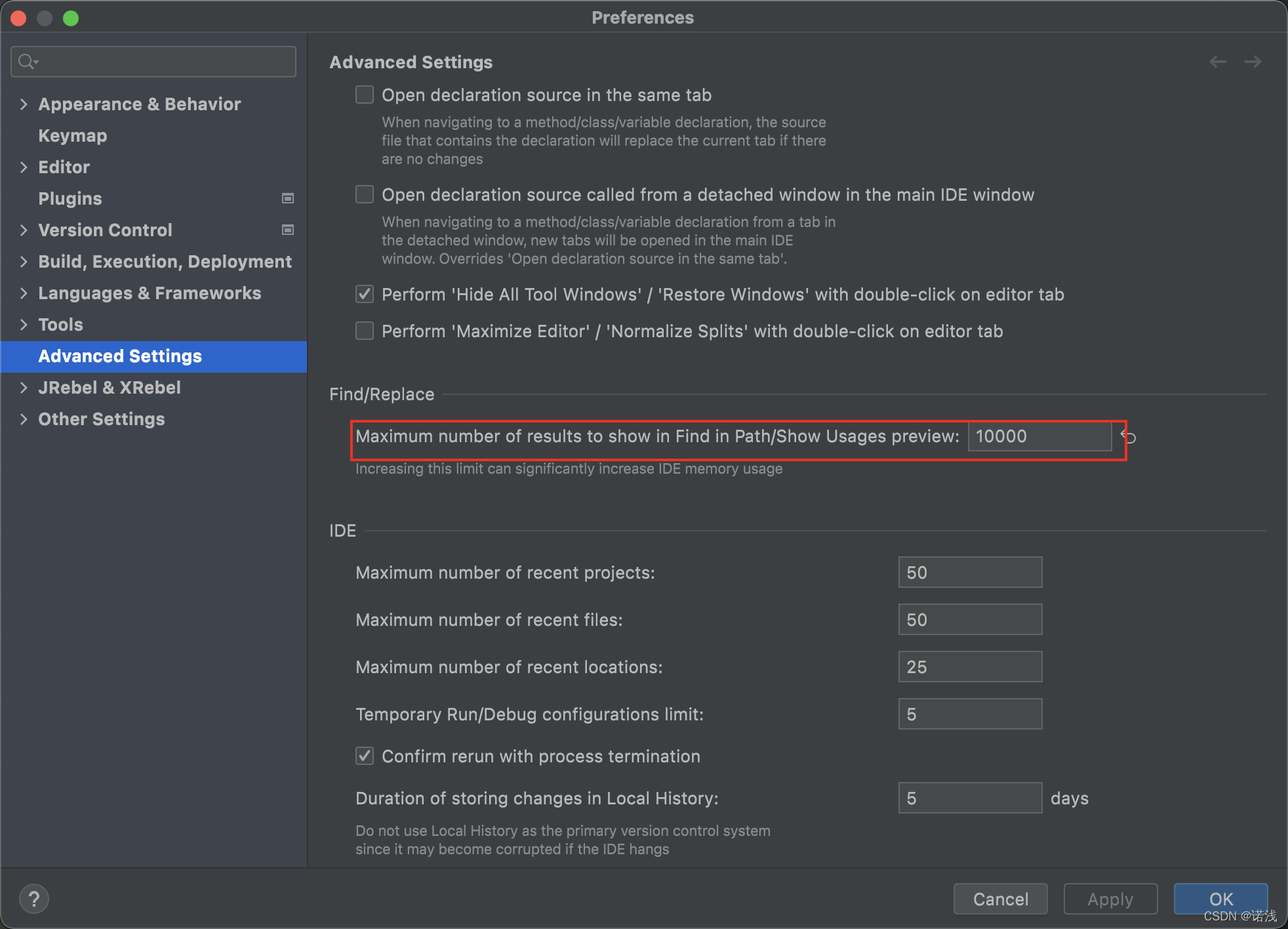Click the green zoom traffic light button
The image size is (1288, 929).
coord(71,18)
